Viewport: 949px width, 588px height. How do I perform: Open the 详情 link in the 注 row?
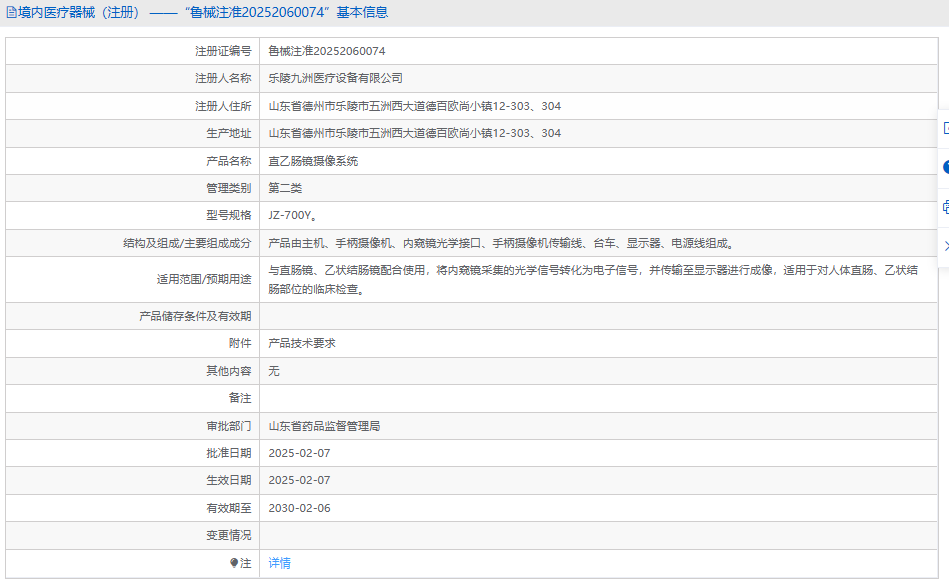pyautogui.click(x=279, y=563)
